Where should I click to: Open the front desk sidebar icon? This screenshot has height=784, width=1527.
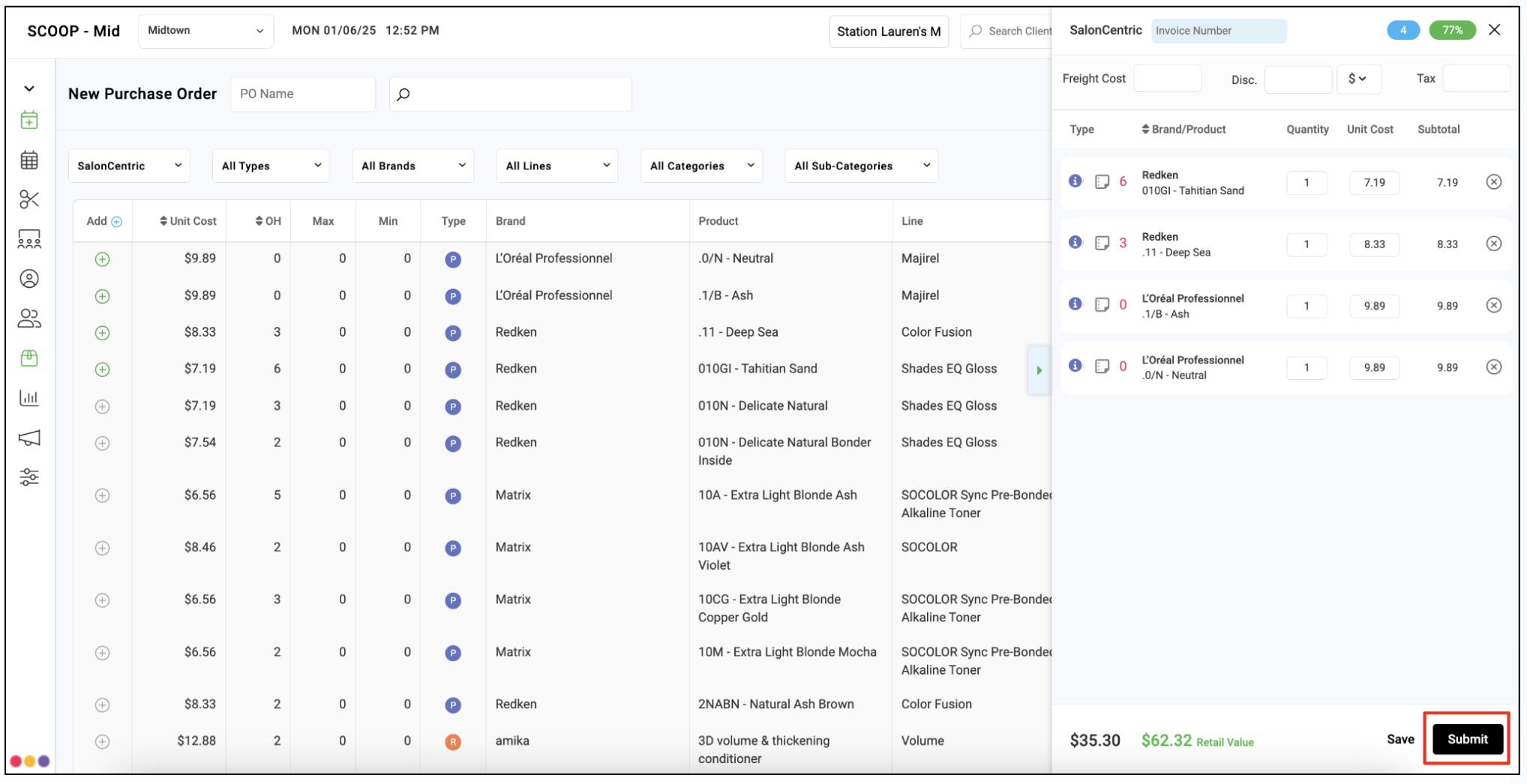coord(29,239)
